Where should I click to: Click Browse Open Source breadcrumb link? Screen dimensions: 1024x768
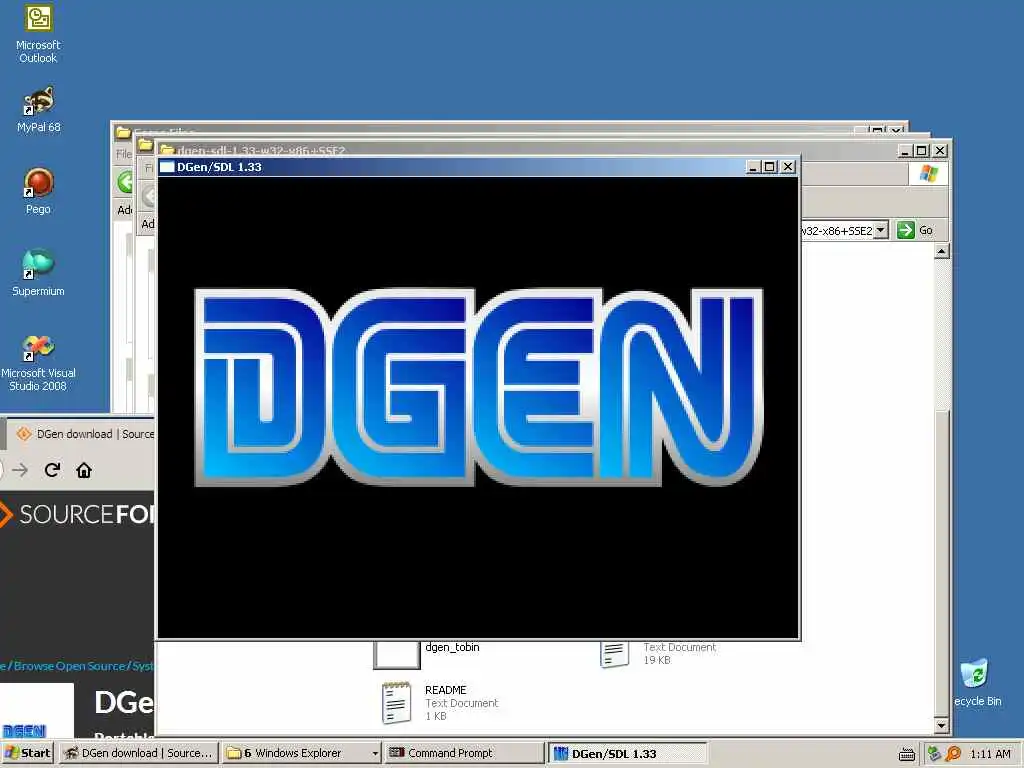click(x=70, y=666)
